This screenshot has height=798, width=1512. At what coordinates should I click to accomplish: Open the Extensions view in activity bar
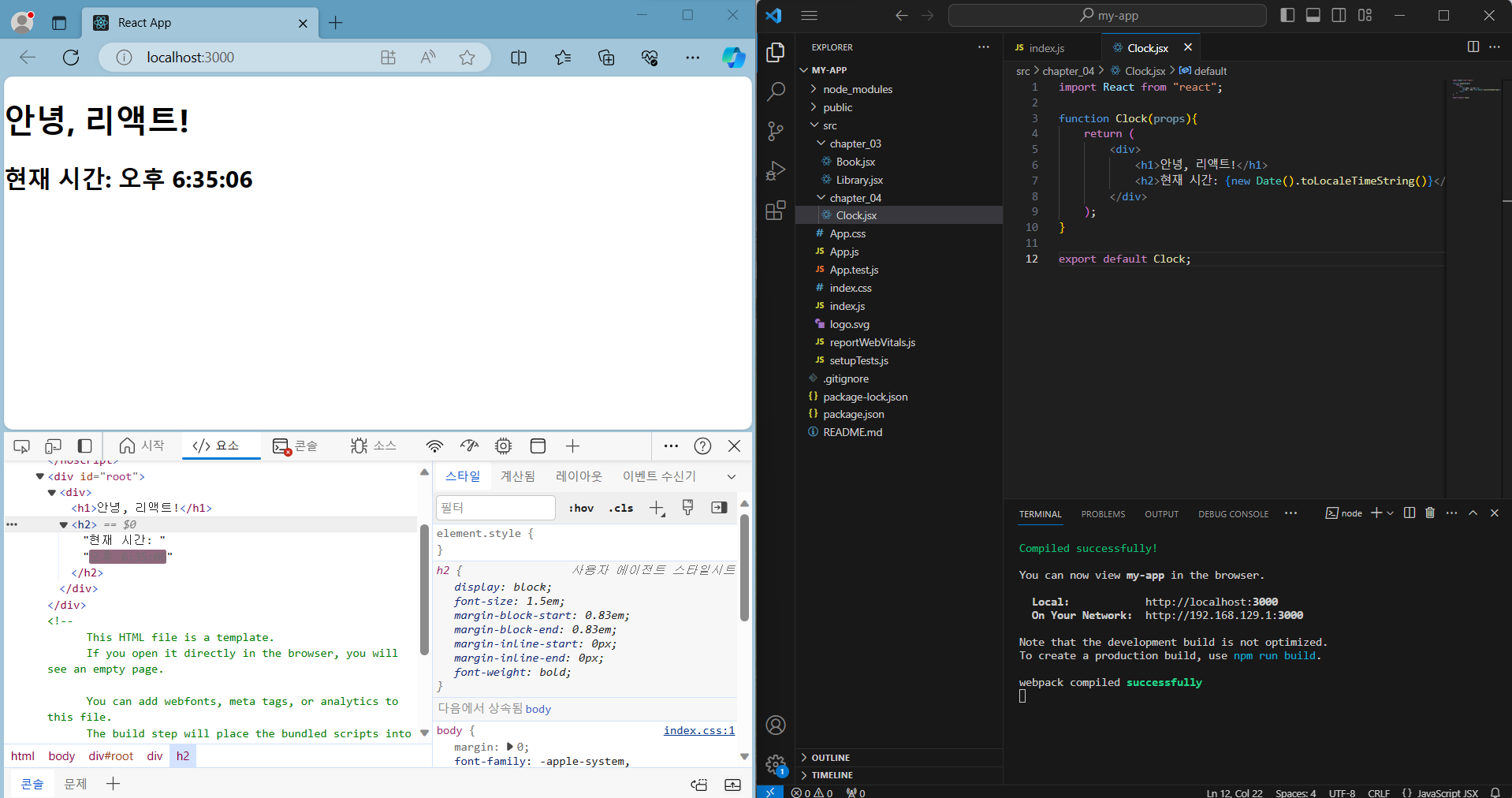pyautogui.click(x=776, y=210)
